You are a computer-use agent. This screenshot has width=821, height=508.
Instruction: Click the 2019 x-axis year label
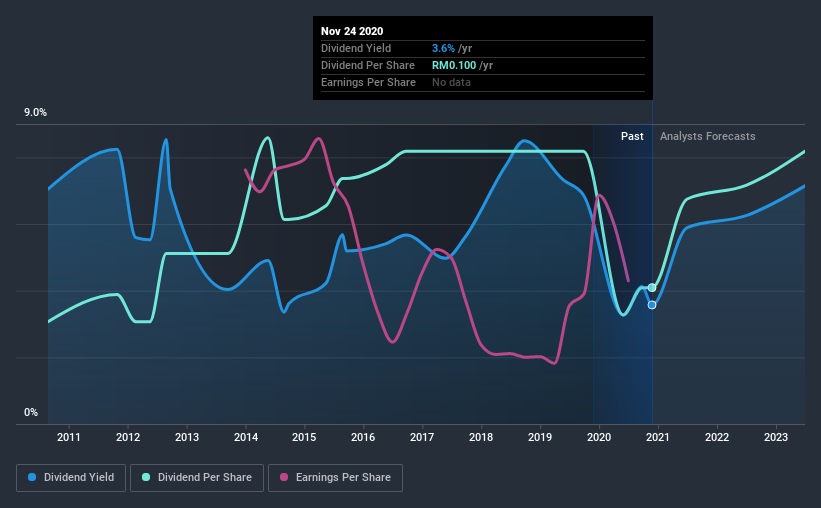540,437
